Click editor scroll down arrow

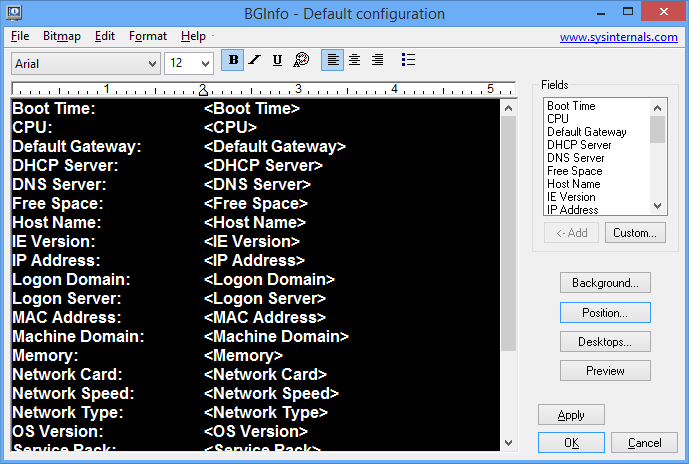(x=508, y=442)
